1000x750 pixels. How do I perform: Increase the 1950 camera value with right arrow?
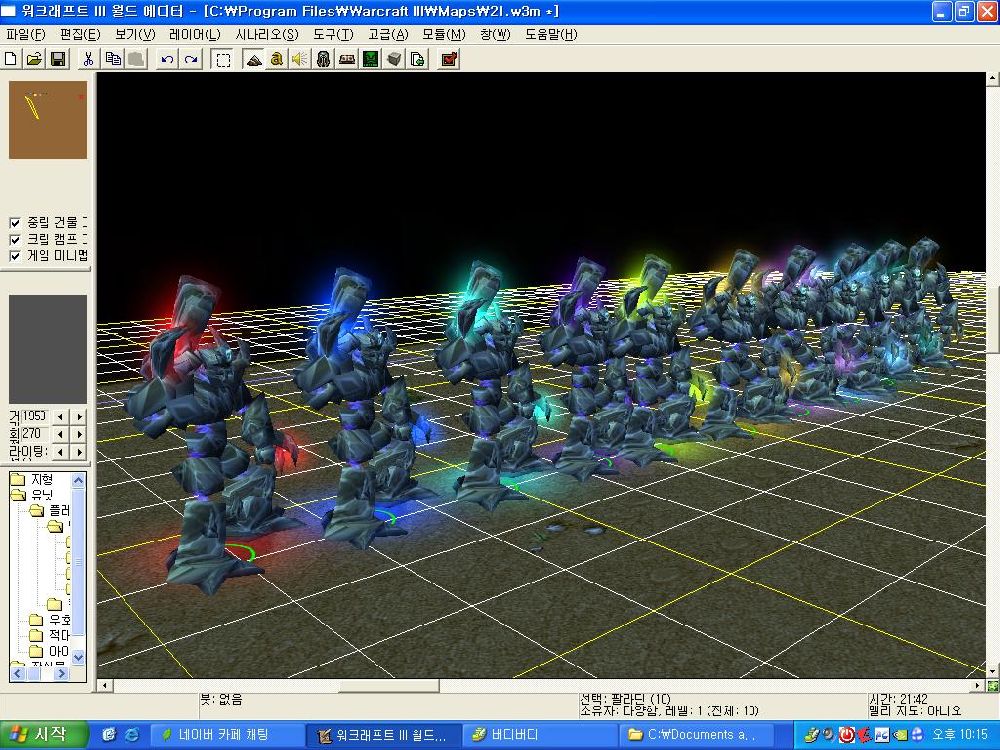coord(79,416)
